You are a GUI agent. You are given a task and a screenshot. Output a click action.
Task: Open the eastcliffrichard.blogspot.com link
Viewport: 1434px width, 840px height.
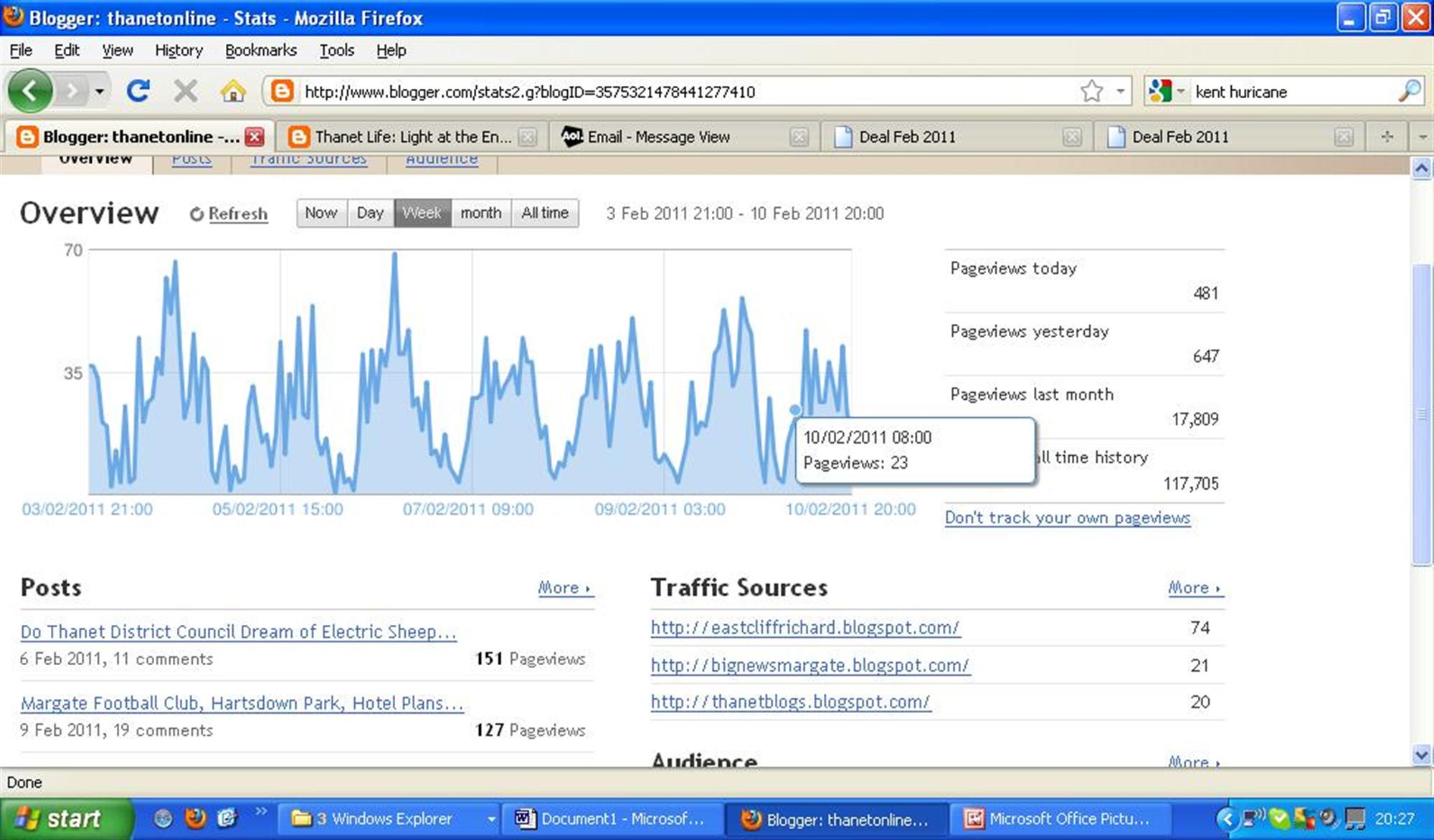point(805,628)
